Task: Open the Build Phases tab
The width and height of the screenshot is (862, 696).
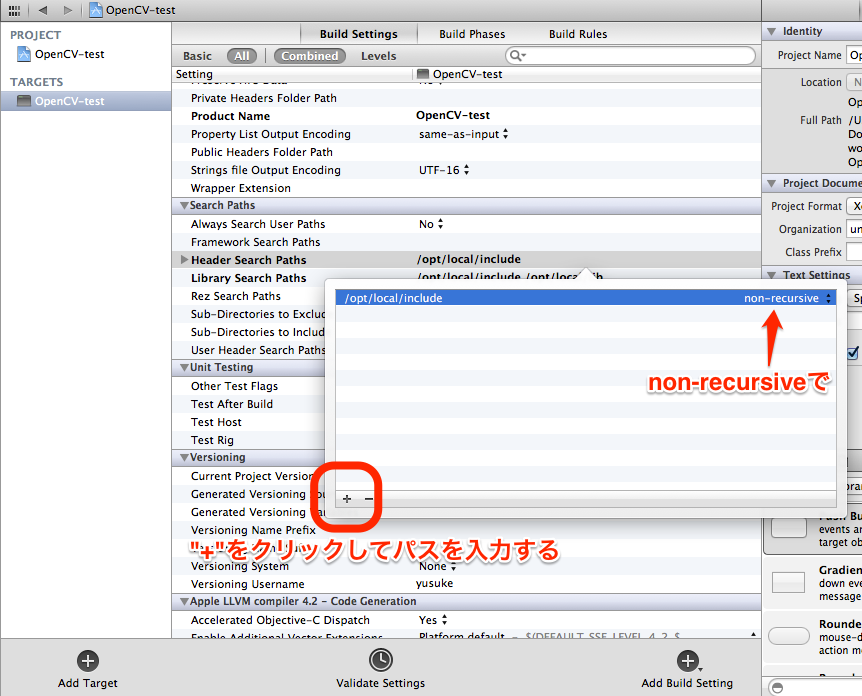Action: point(472,34)
